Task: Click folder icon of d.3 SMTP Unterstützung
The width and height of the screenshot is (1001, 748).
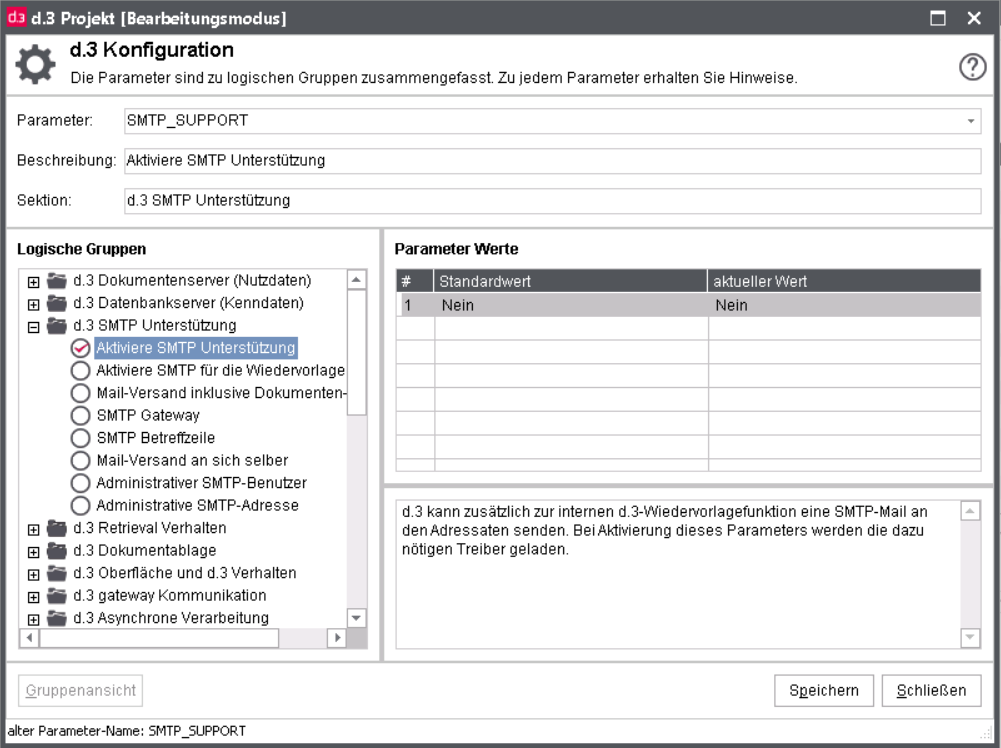Action: coord(57,326)
